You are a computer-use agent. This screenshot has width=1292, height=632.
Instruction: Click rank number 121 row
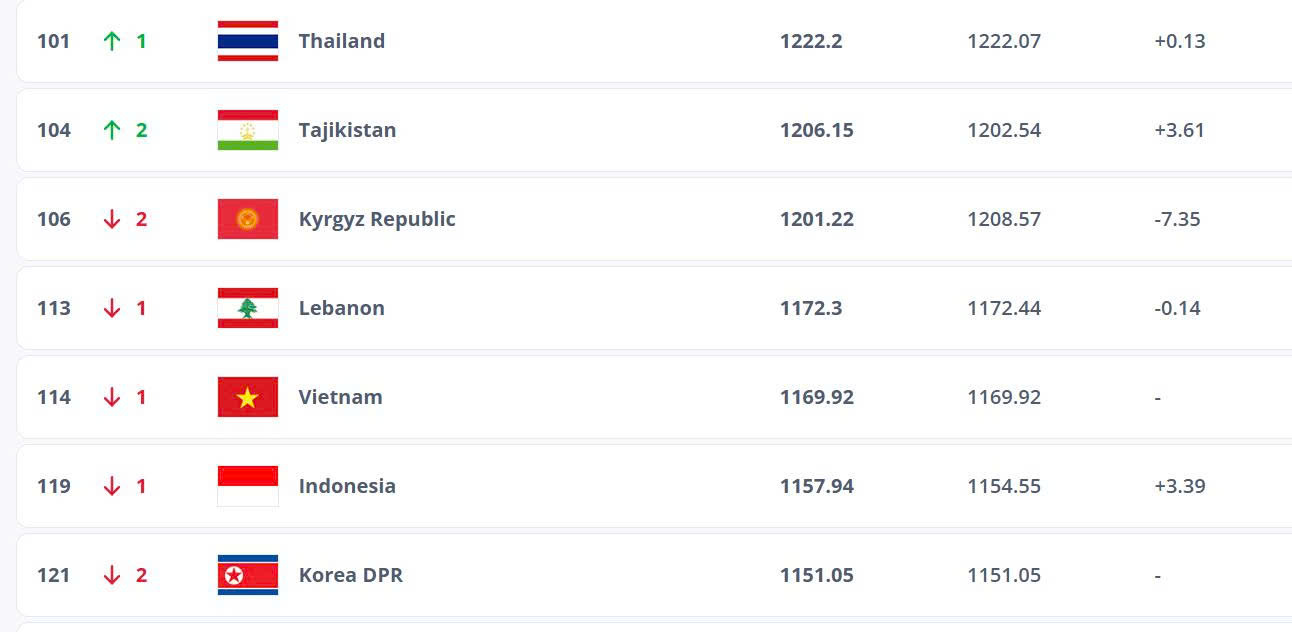pyautogui.click(x=54, y=575)
